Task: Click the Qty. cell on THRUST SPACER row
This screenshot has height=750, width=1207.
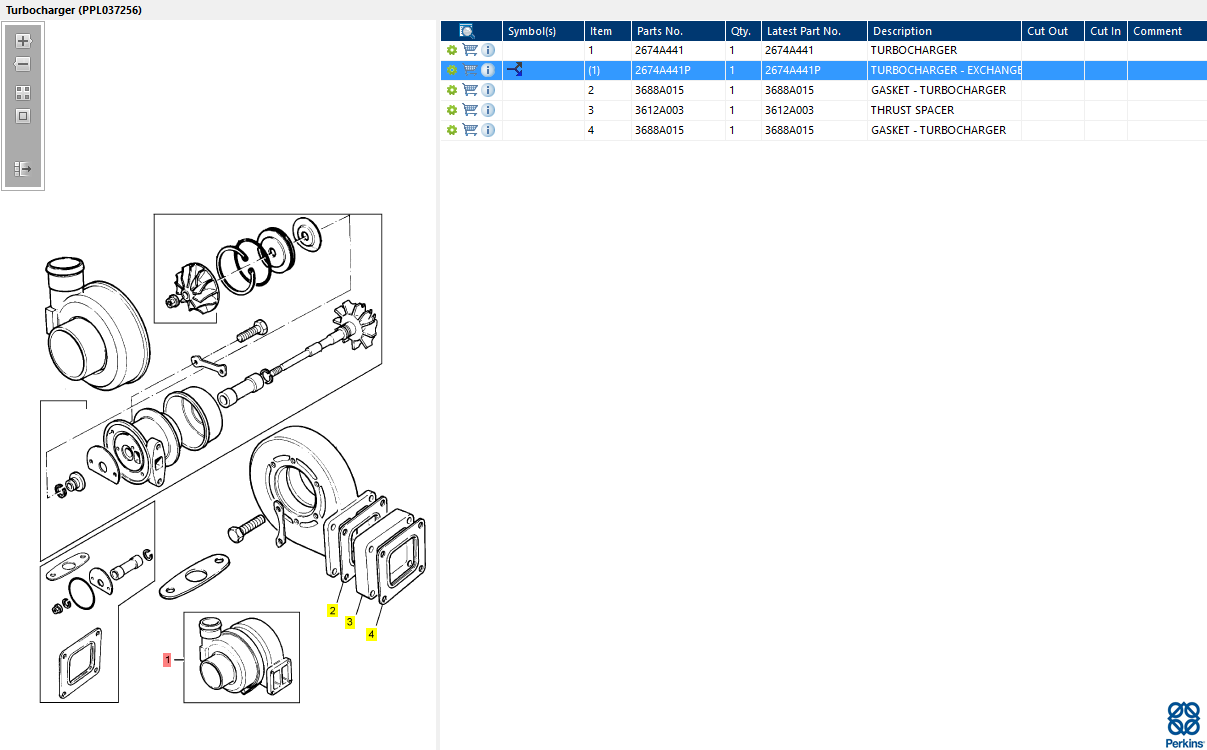Action: tap(743, 110)
